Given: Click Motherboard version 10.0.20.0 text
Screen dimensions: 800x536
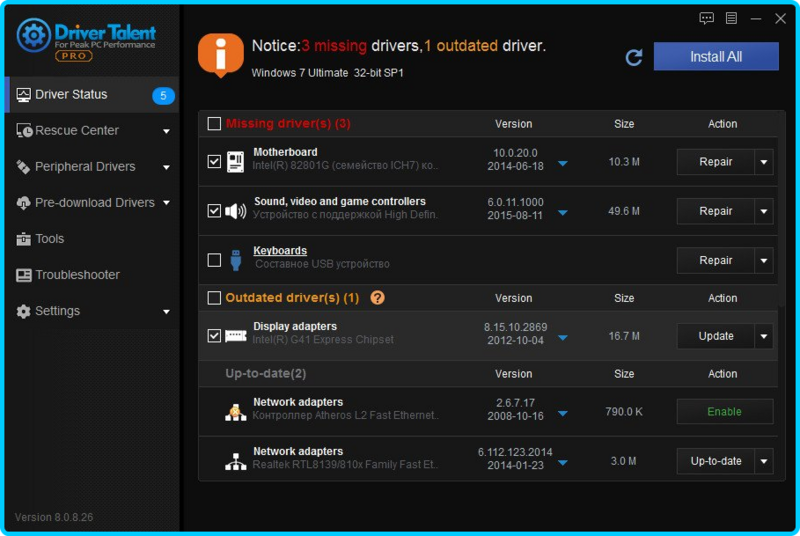Looking at the screenshot, I should [x=515, y=153].
